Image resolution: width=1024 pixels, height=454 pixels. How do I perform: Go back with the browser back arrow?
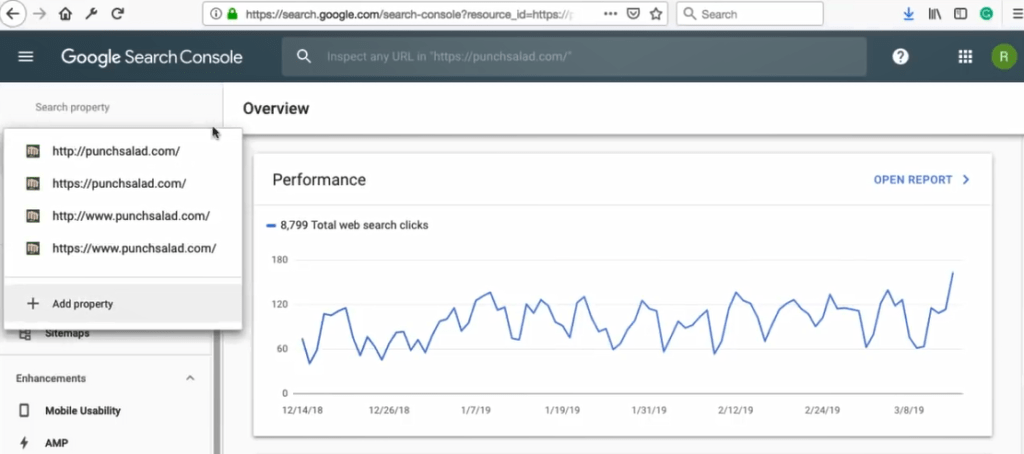[12, 13]
